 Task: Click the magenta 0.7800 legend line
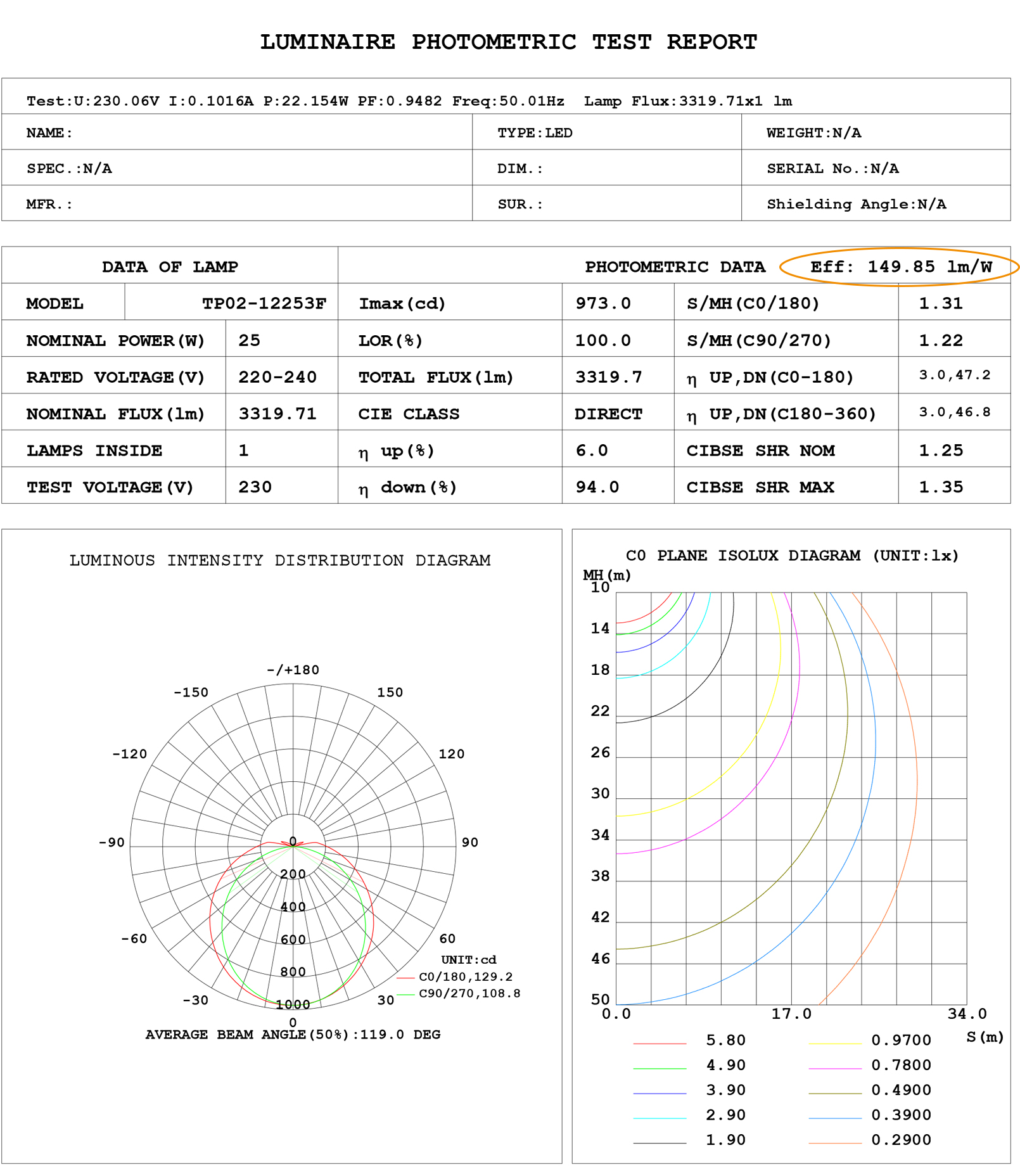835,1068
